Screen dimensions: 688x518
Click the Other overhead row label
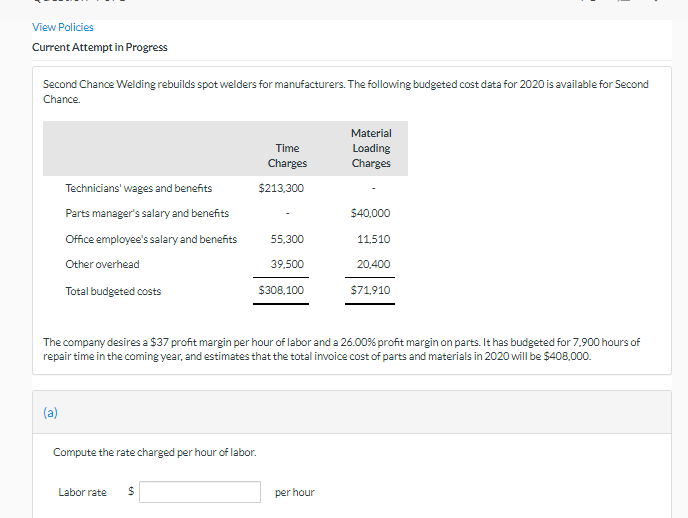pyautogui.click(x=102, y=264)
